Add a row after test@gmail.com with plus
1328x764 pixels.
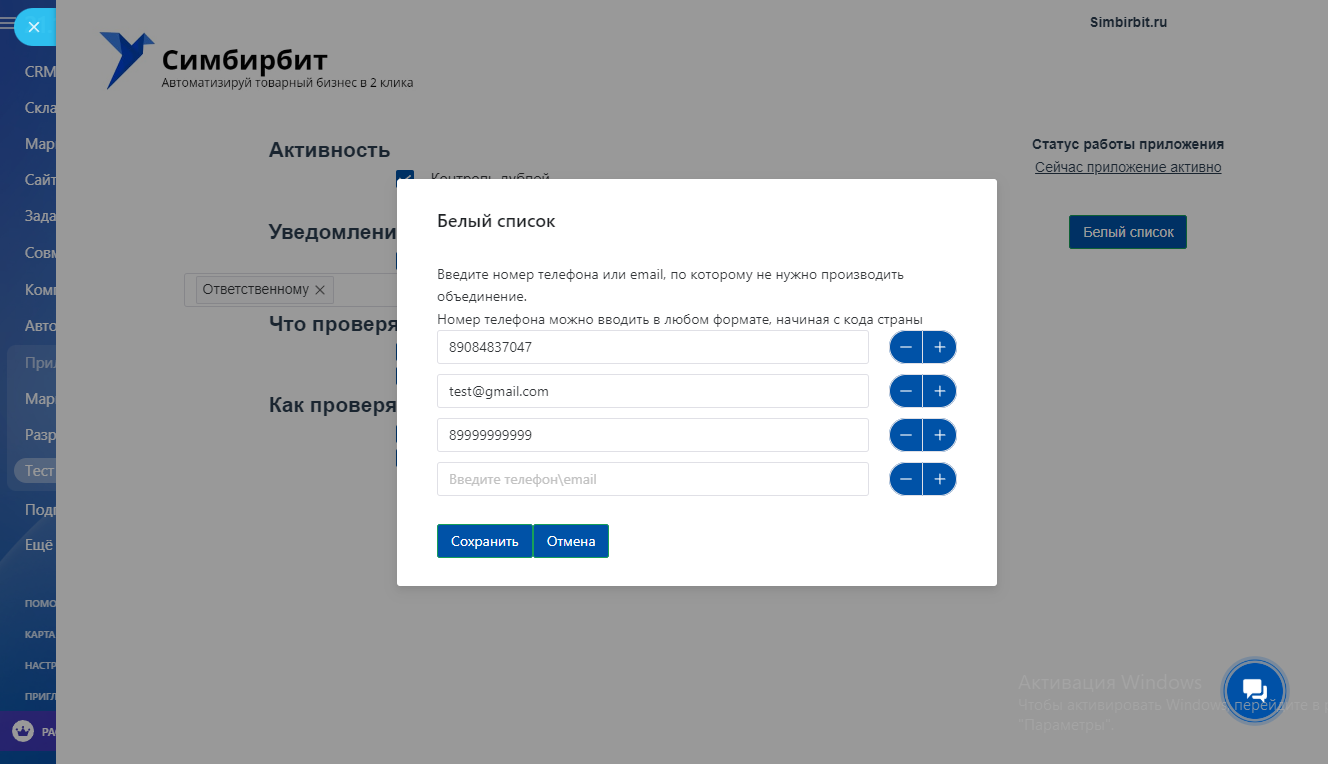point(940,391)
